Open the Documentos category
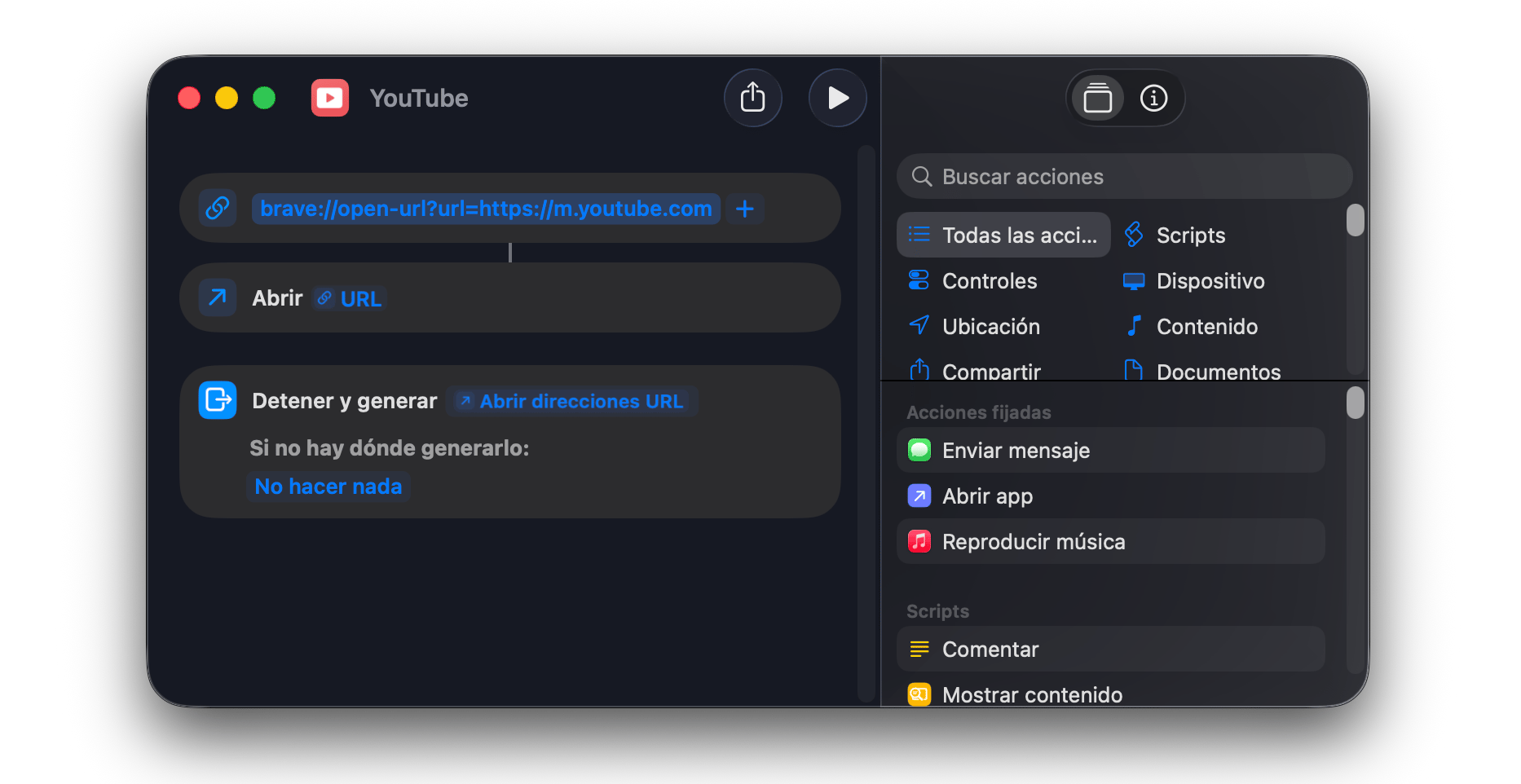Screen dimensions: 1521x784 coord(1201,370)
